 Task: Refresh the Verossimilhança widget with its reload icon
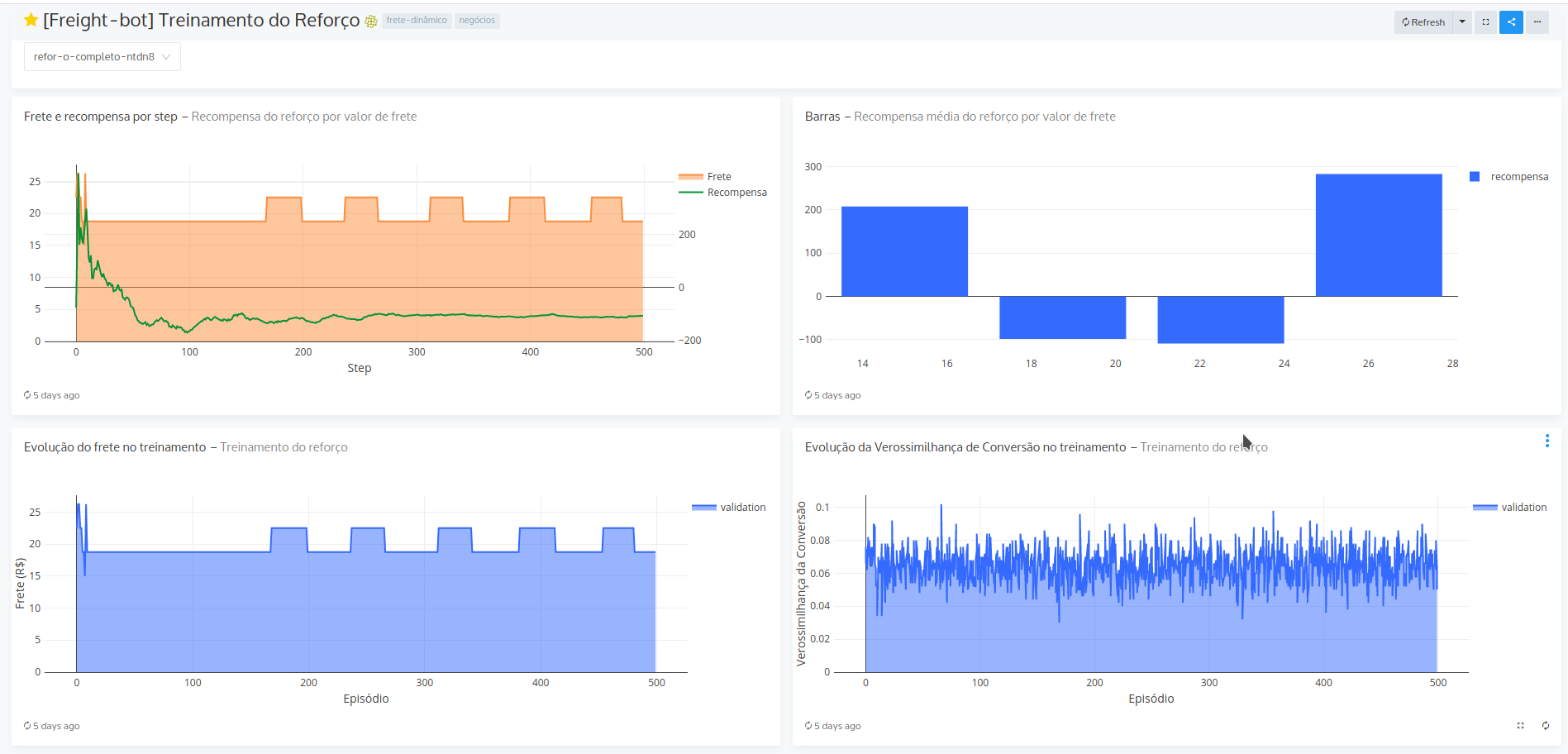coord(1546,726)
